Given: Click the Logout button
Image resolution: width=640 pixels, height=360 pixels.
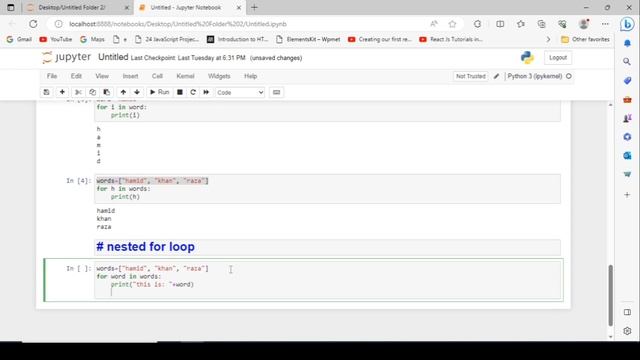Looking at the screenshot, I should (558, 58).
